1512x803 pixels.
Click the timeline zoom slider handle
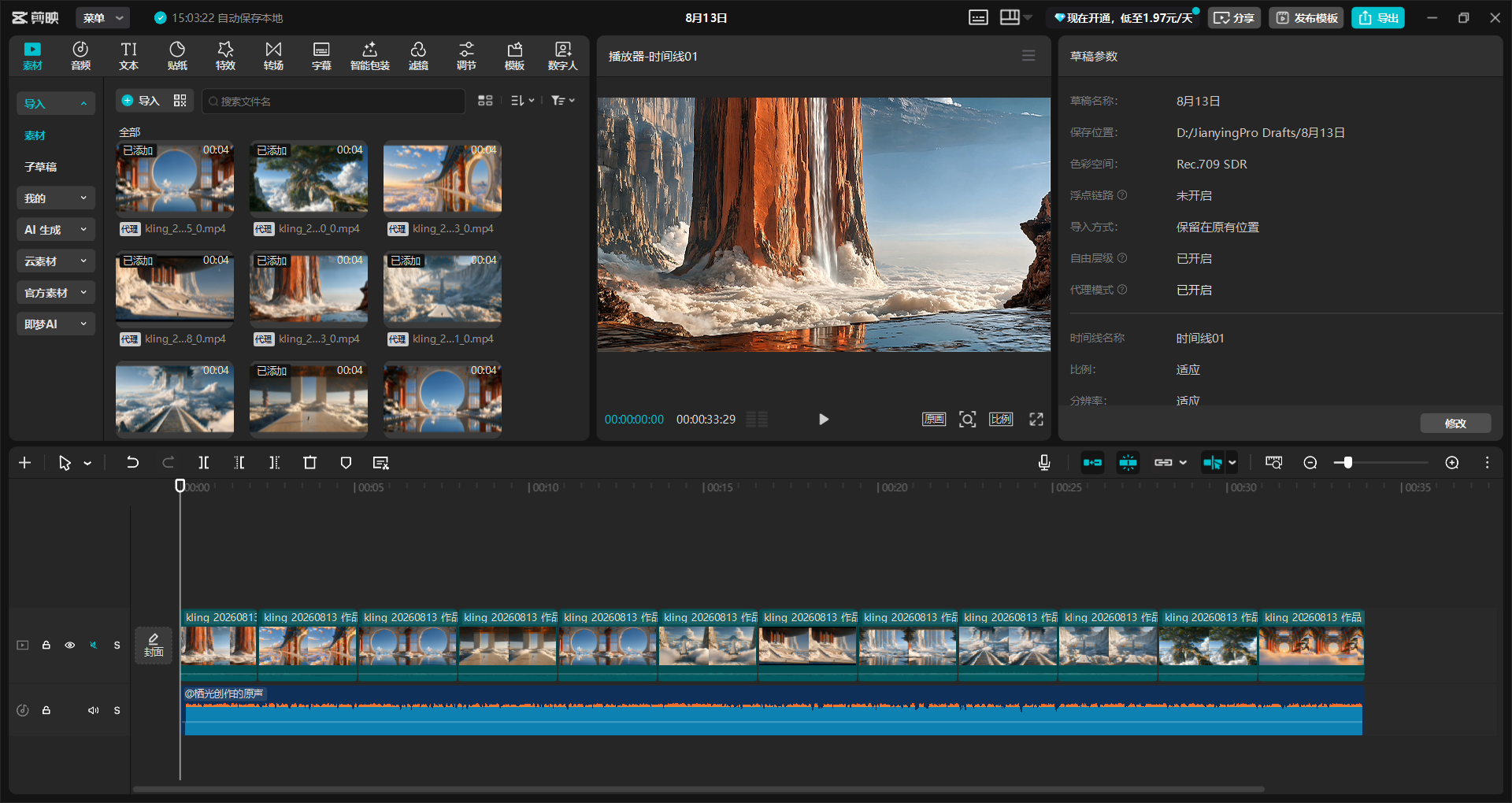[x=1347, y=463]
